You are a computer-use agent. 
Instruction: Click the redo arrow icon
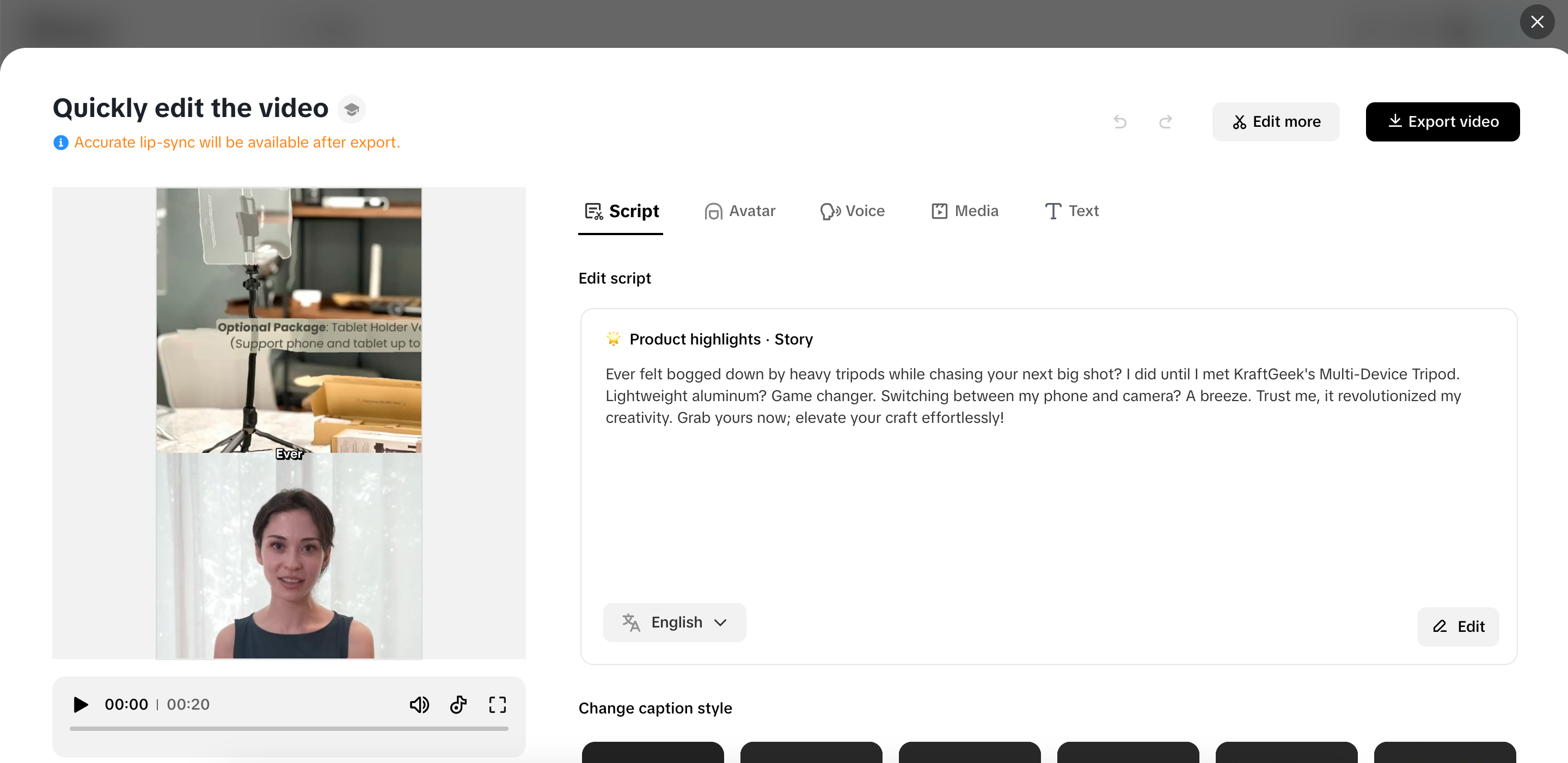(x=1165, y=122)
